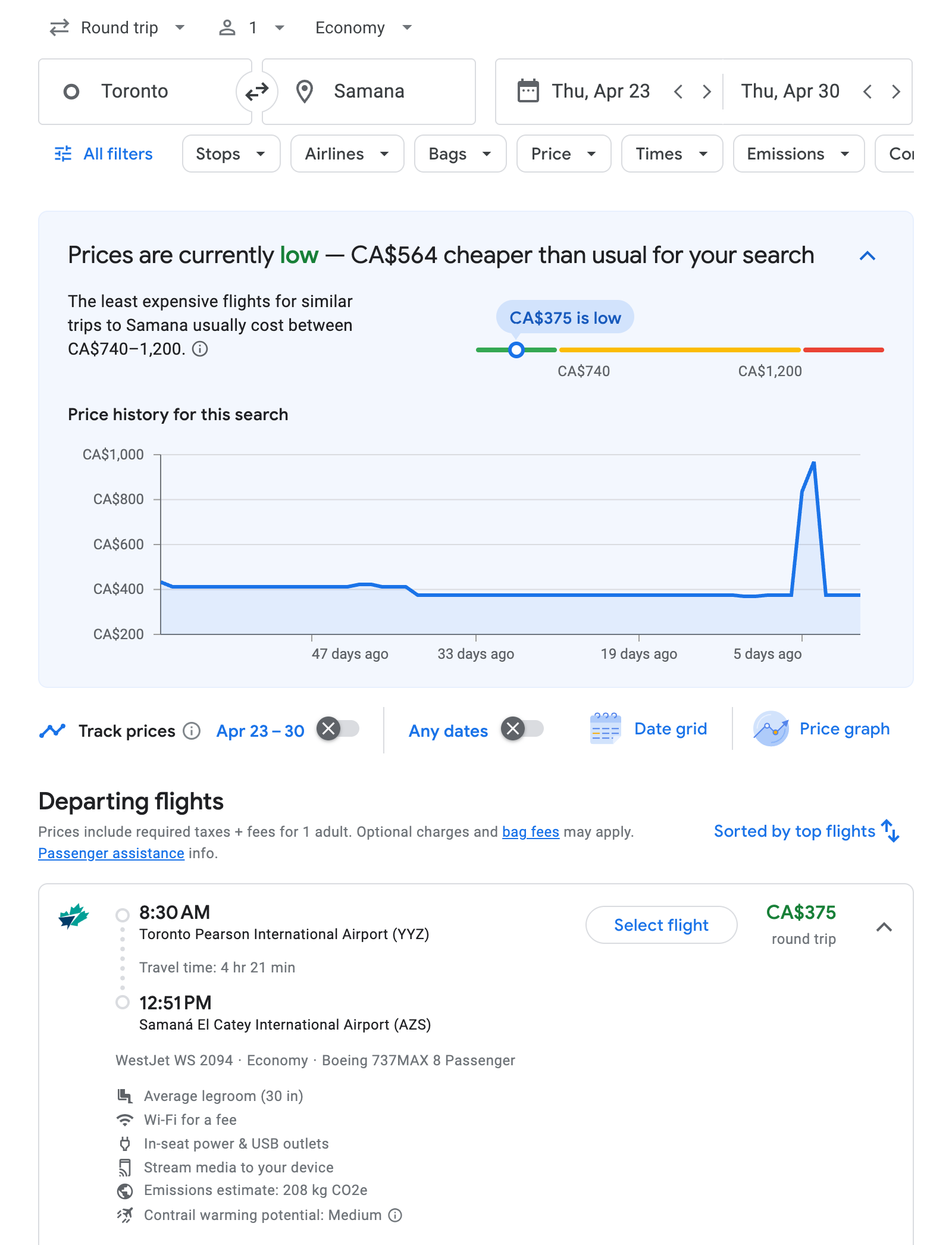Open the bag fees link
952x1245 pixels.
tap(531, 832)
